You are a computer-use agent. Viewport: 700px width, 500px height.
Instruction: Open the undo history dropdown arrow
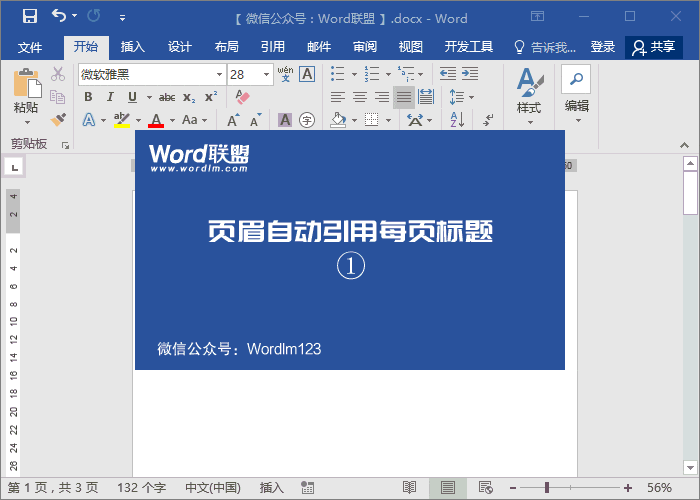coord(75,16)
